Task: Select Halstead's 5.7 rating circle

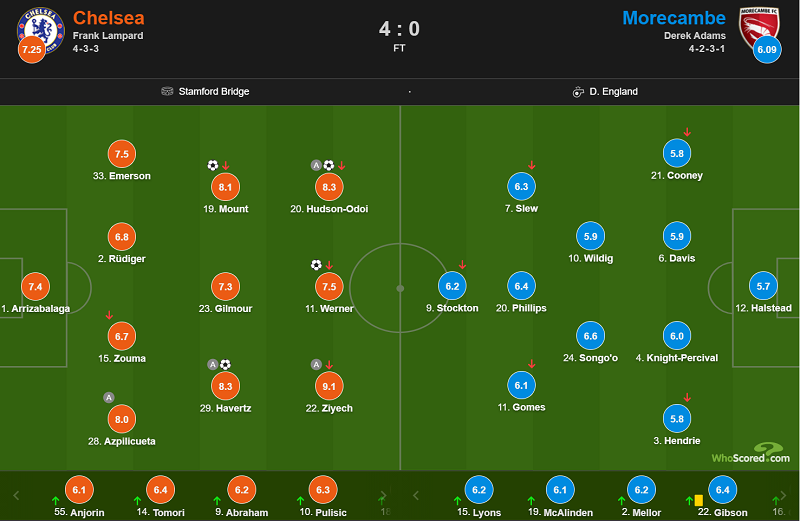Action: 763,286
